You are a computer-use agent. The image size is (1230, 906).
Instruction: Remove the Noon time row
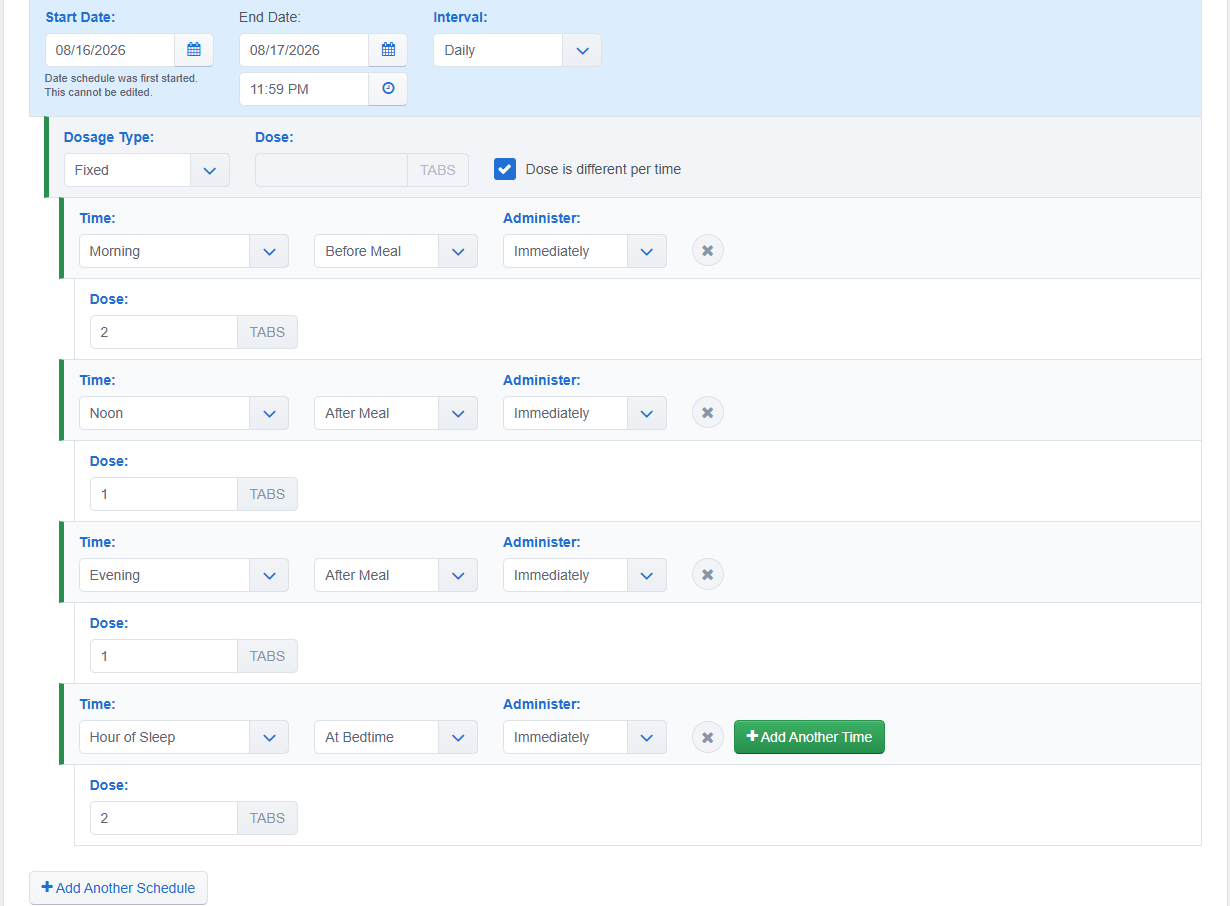point(708,413)
